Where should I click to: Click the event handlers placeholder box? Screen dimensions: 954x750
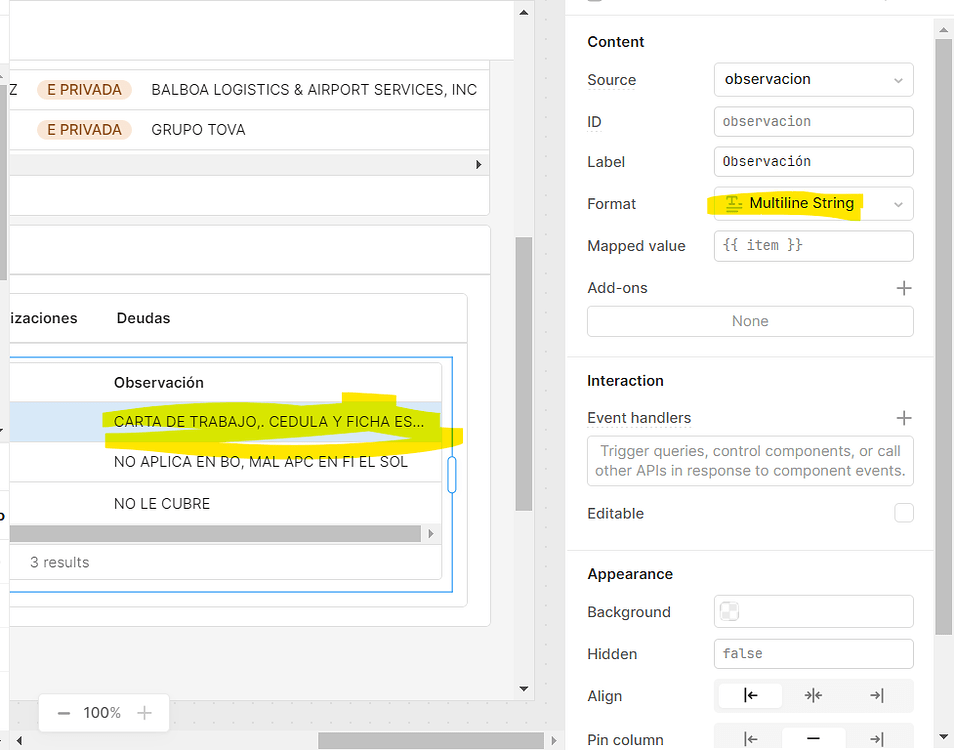[x=750, y=461]
